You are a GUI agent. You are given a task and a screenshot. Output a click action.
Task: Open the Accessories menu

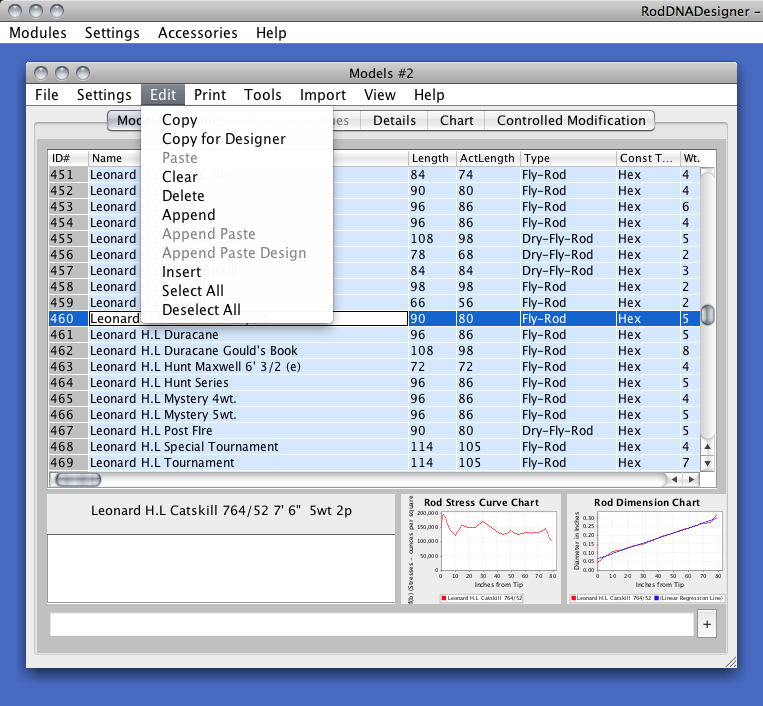click(x=198, y=33)
